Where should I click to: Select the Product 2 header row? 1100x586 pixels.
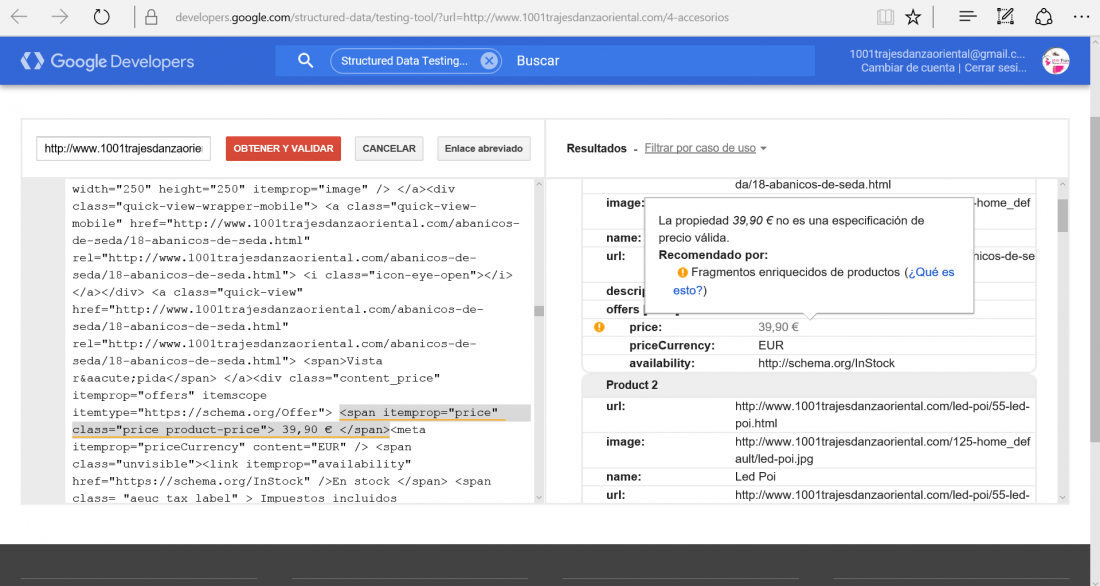809,385
